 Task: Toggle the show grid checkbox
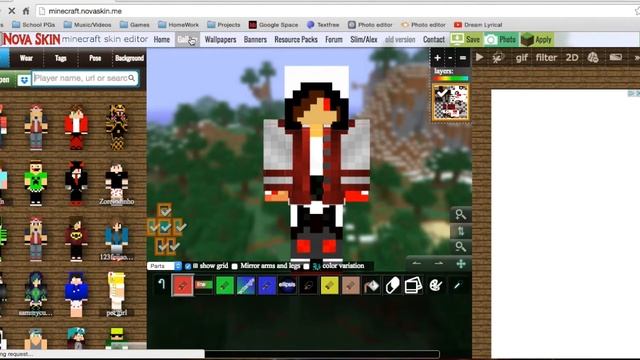(x=188, y=266)
